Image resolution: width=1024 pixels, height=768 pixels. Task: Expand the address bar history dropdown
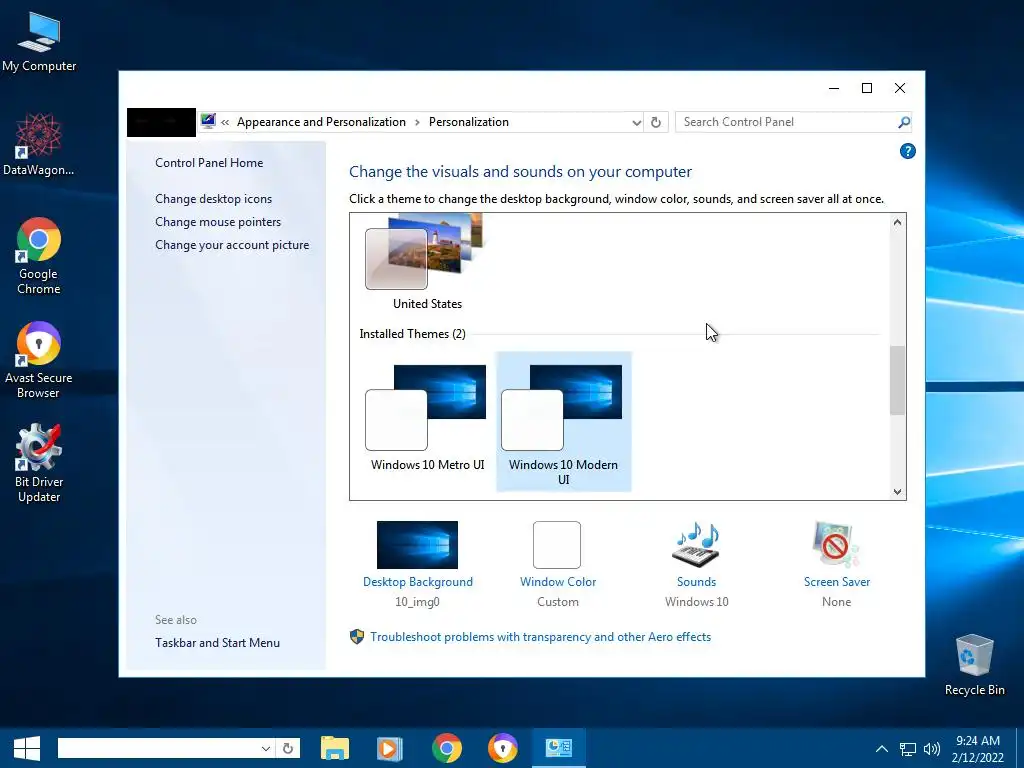click(636, 122)
